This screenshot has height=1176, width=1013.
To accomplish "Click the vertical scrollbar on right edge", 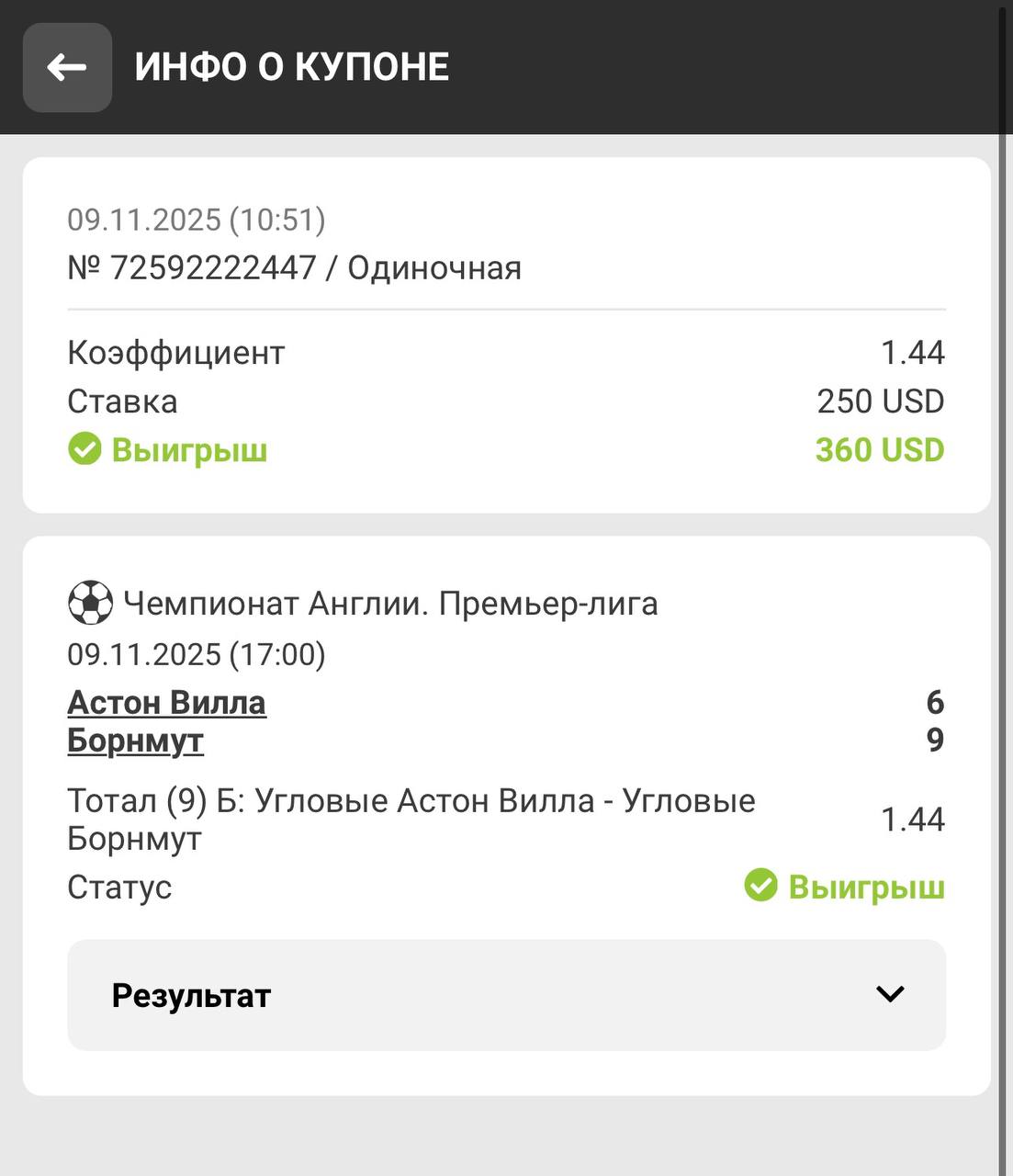I will tap(1006, 588).
